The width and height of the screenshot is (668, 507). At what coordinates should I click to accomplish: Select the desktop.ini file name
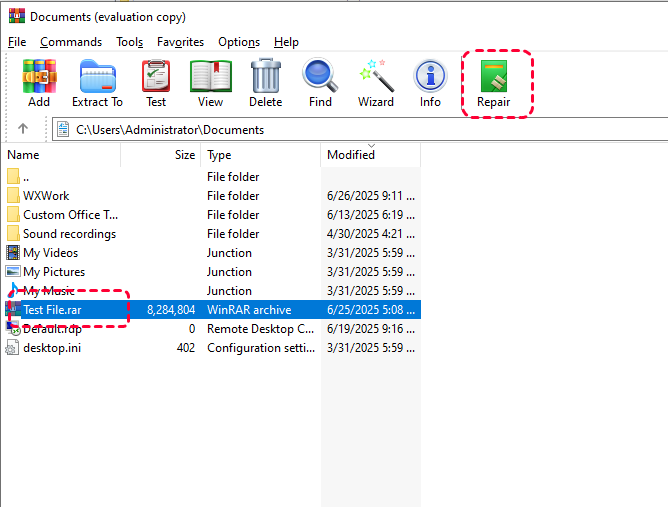[x=52, y=348]
